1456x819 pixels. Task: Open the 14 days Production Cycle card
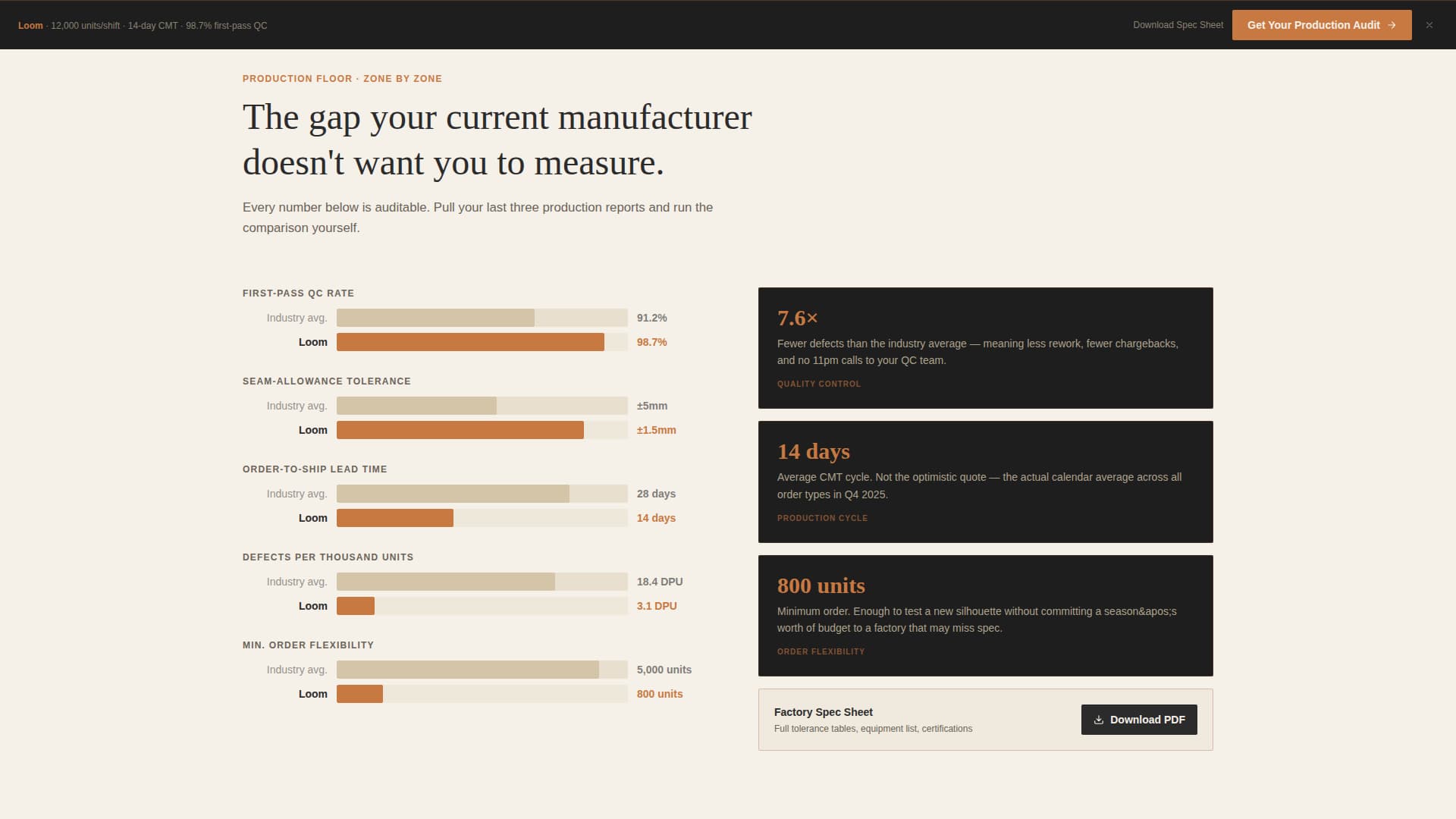tap(985, 482)
